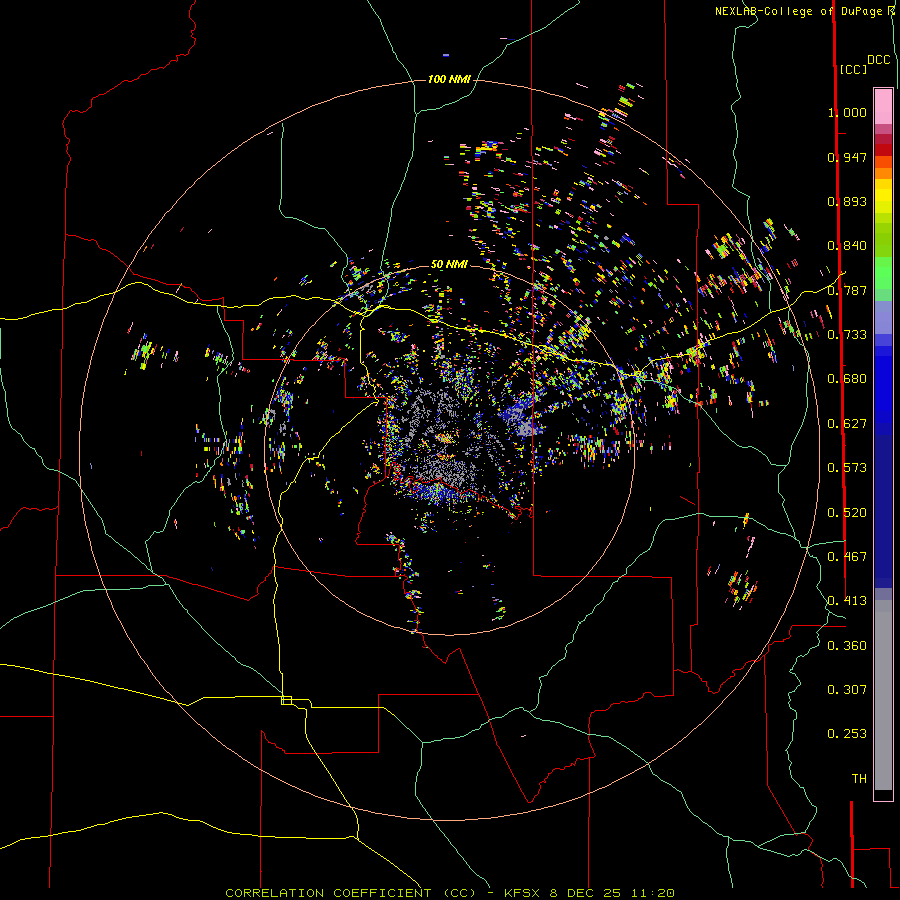Click the 50 NMI range ring label
900x900 pixels.
[x=449, y=264]
